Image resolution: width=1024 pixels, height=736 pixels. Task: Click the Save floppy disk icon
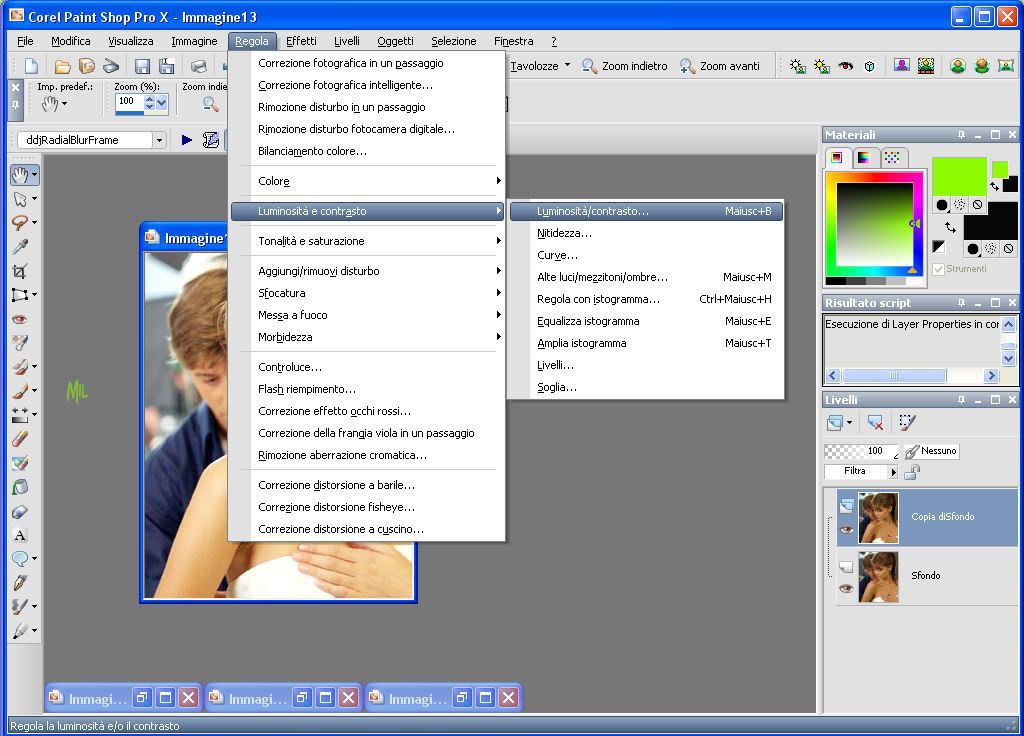[x=142, y=66]
